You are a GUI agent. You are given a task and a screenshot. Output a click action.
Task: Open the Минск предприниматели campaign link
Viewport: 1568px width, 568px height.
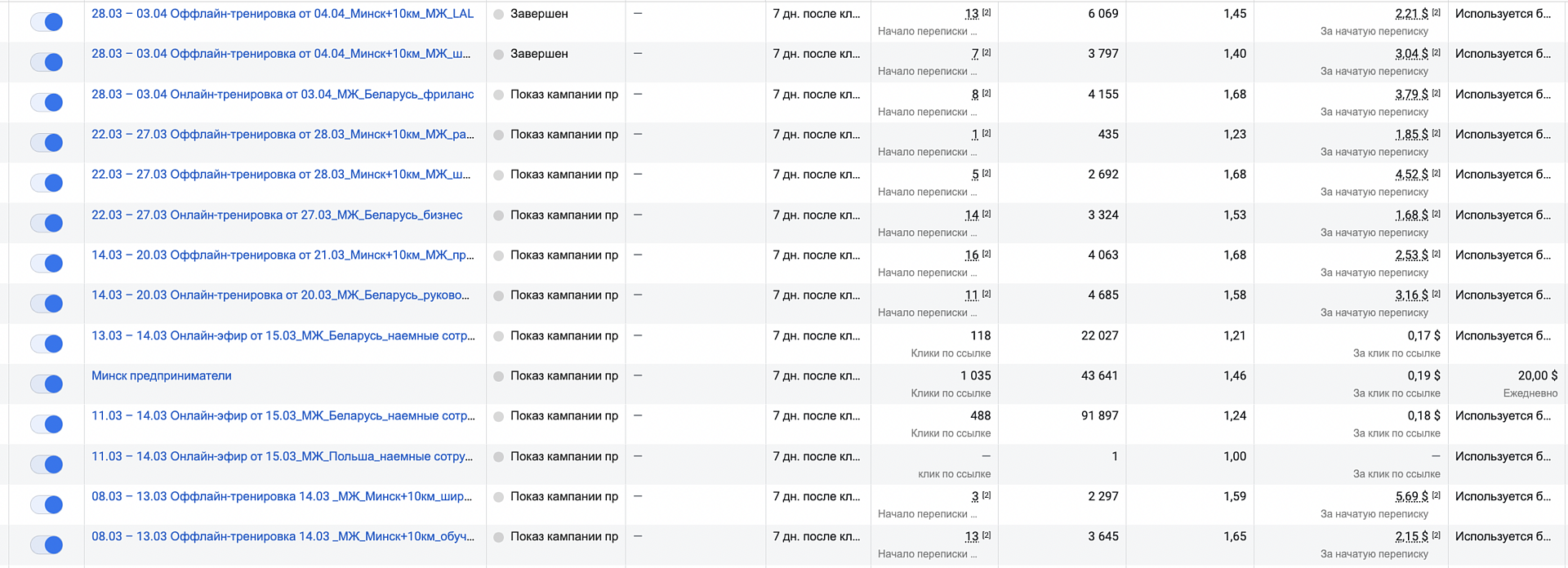(x=162, y=375)
